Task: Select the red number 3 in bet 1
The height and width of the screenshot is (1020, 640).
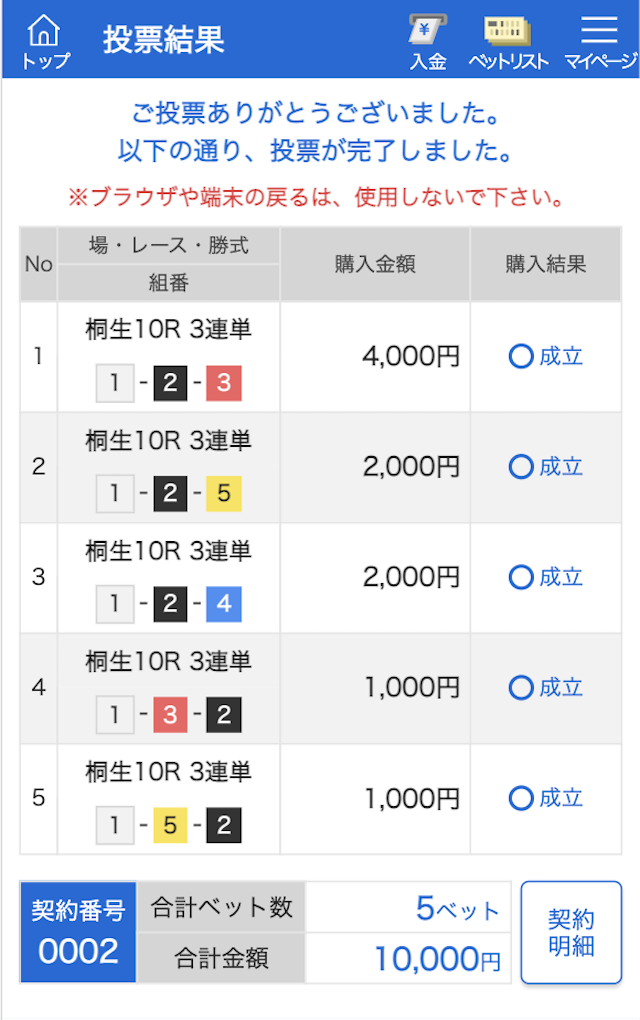Action: point(224,383)
